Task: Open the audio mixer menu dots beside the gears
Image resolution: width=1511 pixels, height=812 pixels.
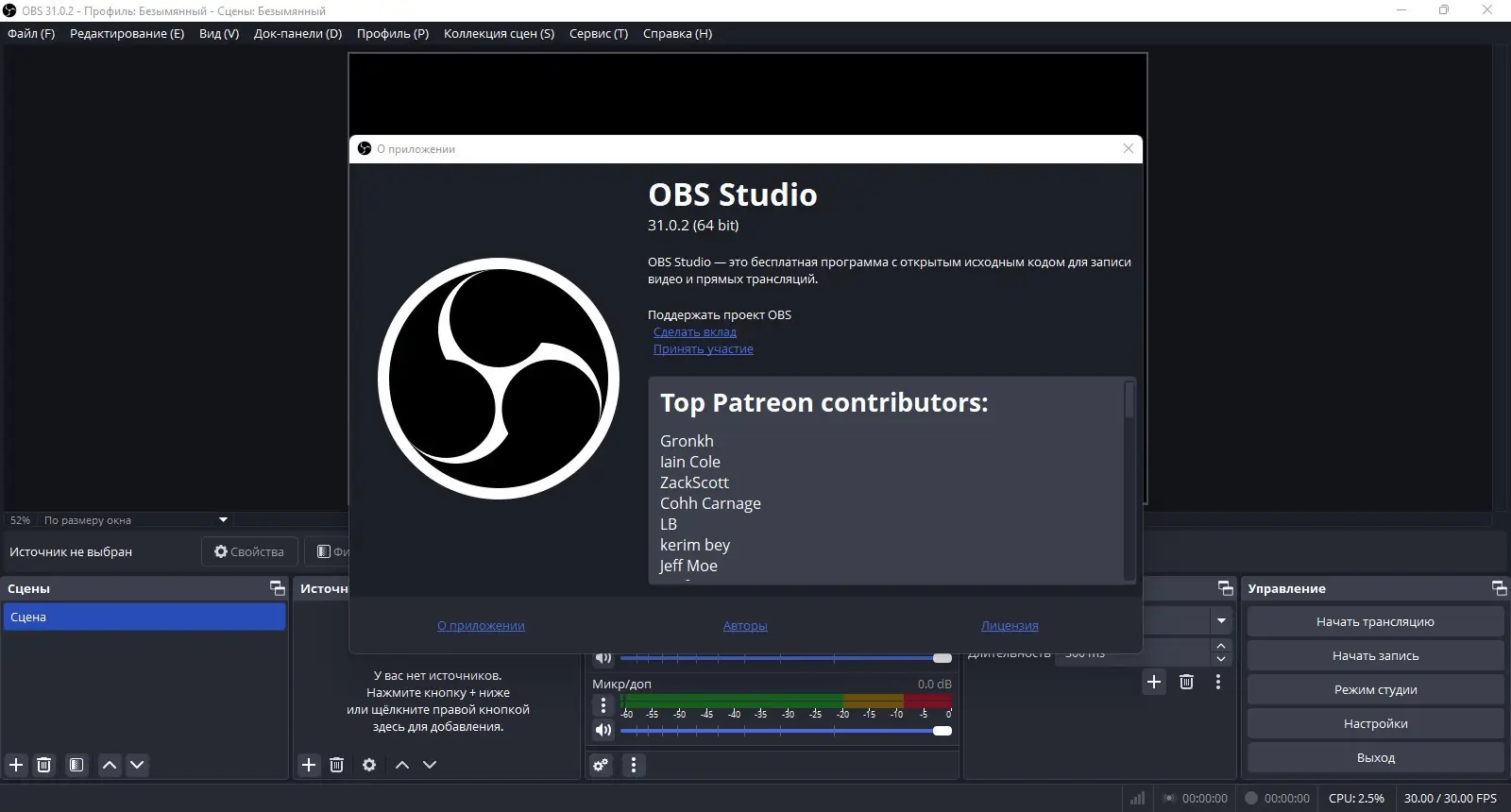Action: (634, 765)
